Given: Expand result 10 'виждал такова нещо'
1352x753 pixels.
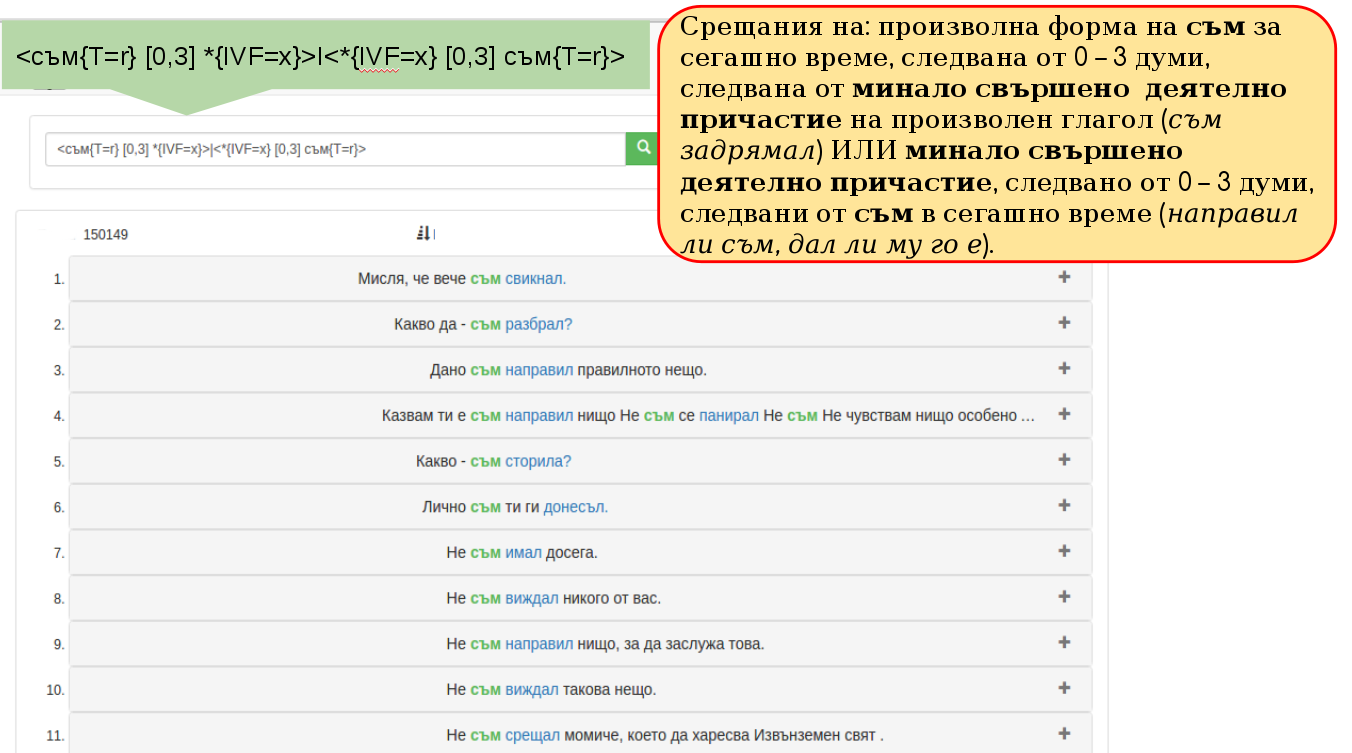Looking at the screenshot, I should point(1064,689).
